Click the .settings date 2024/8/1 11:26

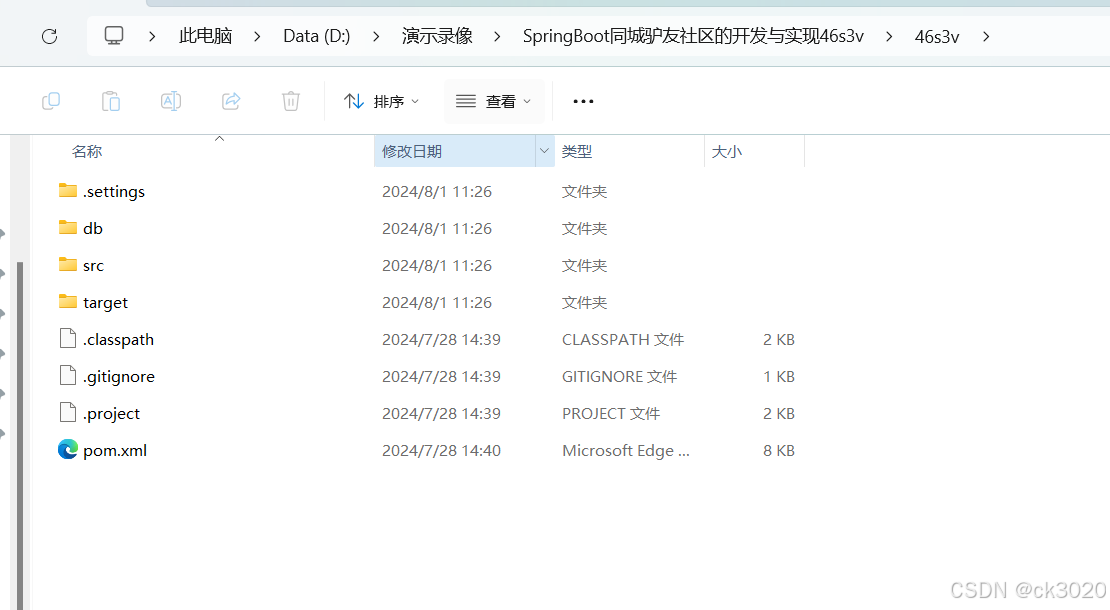click(x=437, y=192)
